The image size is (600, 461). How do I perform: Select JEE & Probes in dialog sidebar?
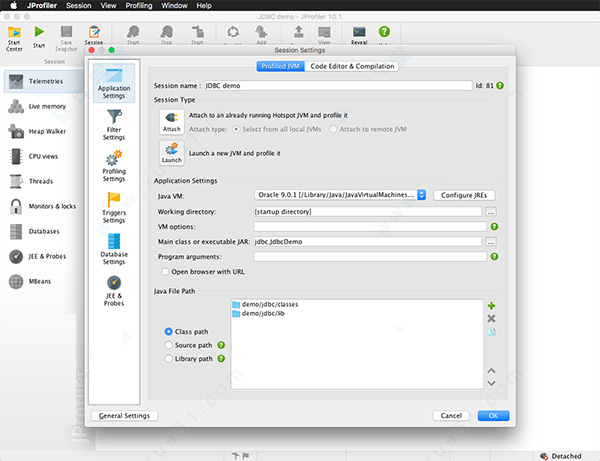(x=114, y=291)
